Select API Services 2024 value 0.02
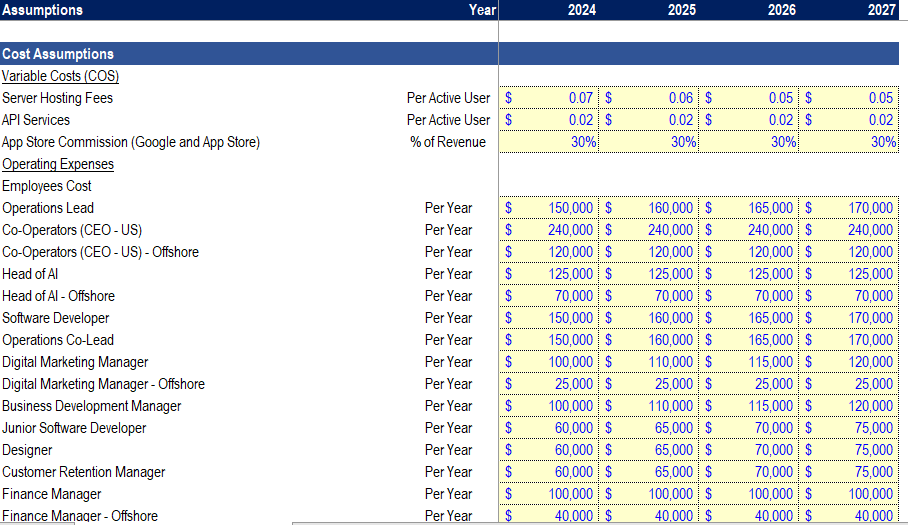The width and height of the screenshot is (908, 525). [548, 120]
